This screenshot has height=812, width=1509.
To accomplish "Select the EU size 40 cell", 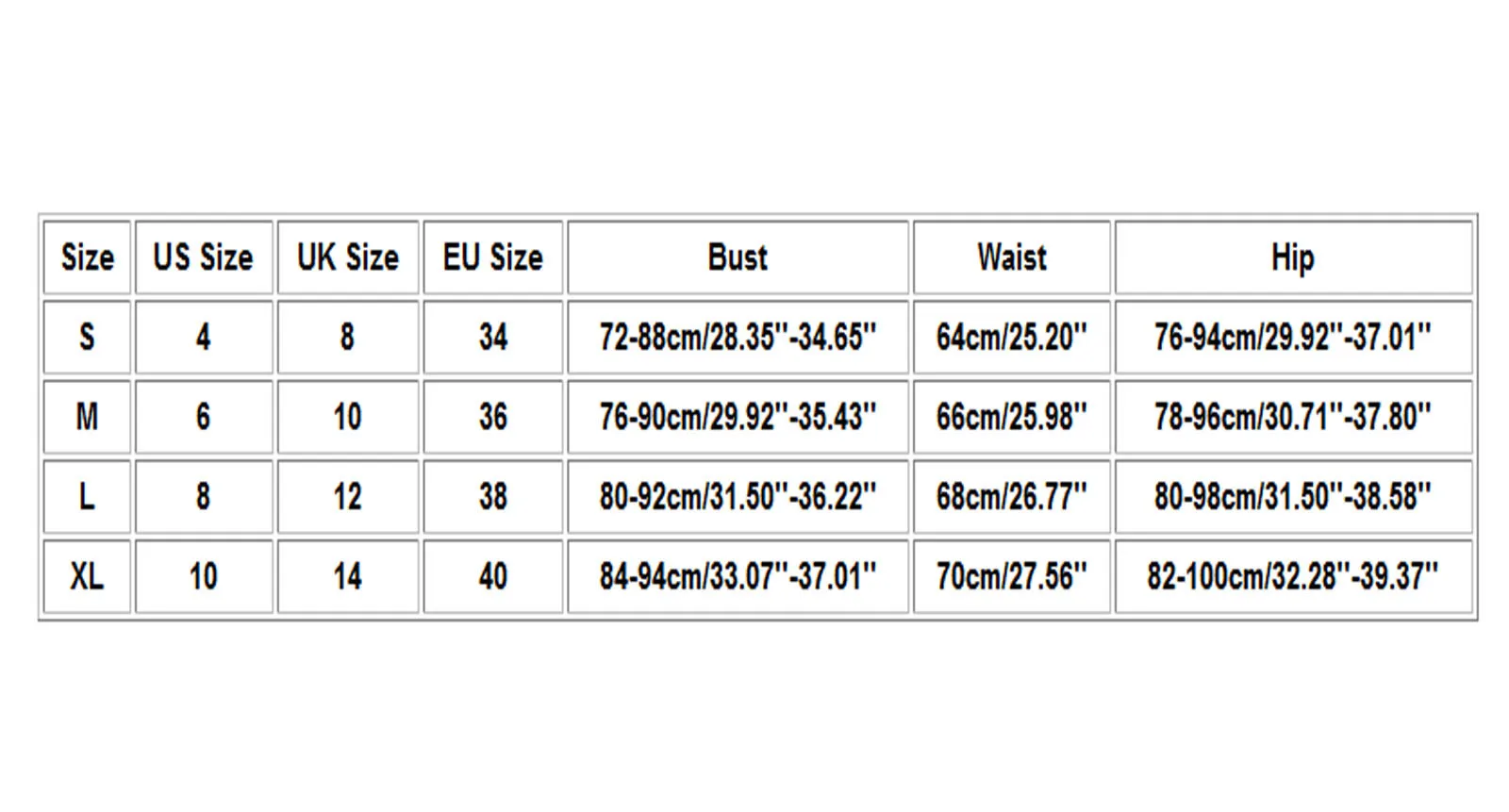I will (x=493, y=576).
